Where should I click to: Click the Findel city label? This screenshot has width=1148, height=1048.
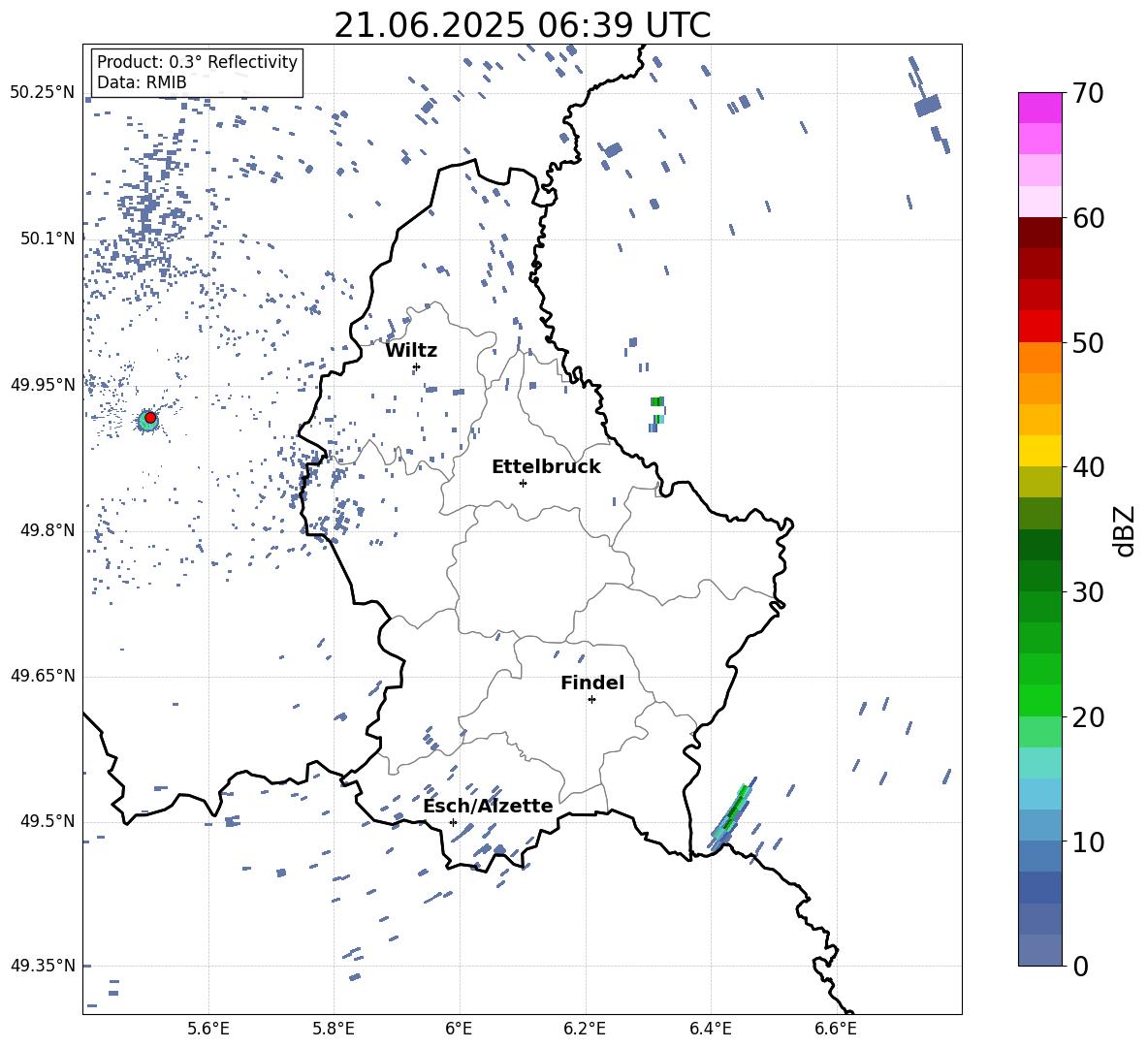pyautogui.click(x=592, y=683)
